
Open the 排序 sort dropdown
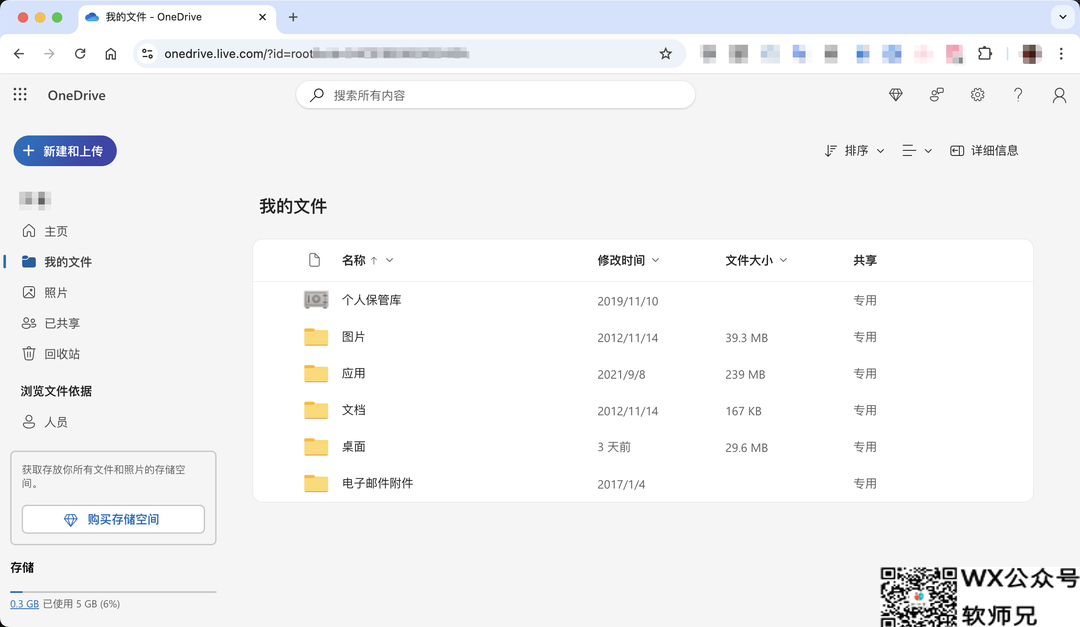[854, 150]
